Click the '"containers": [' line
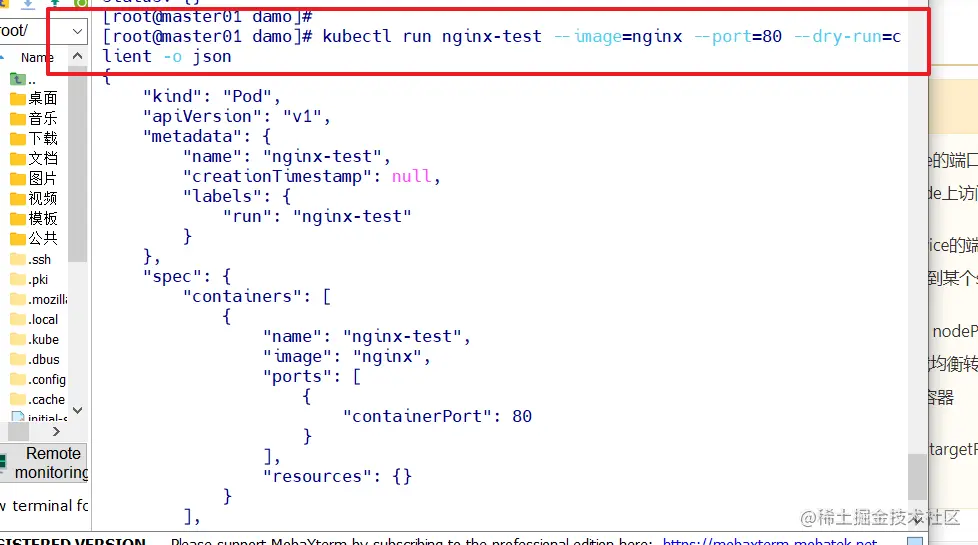 [257, 296]
